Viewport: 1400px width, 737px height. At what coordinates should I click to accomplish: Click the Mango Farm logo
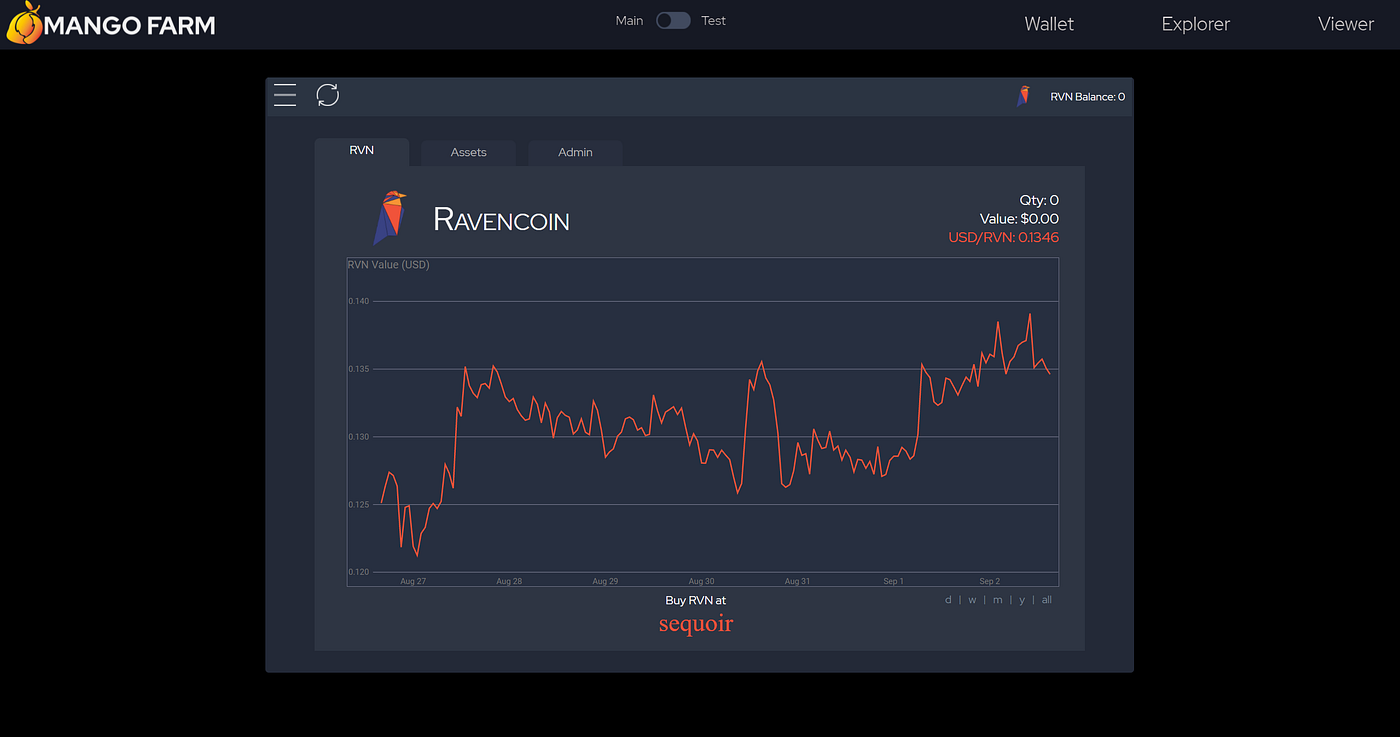tap(111, 24)
